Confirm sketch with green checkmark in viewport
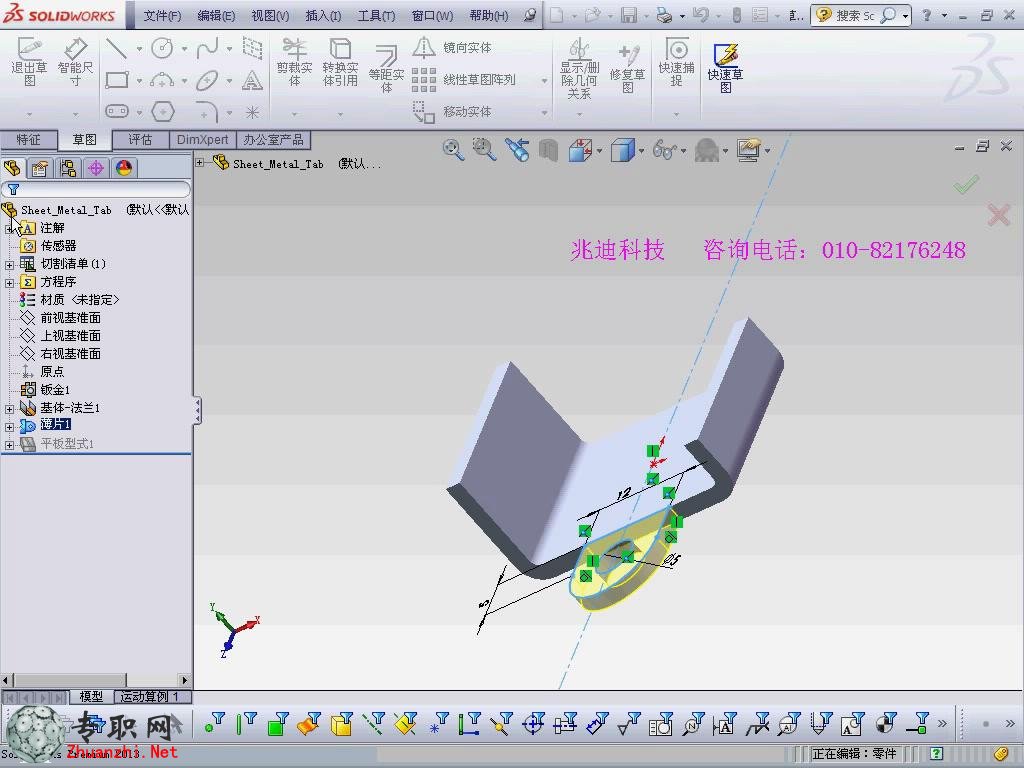 click(967, 185)
